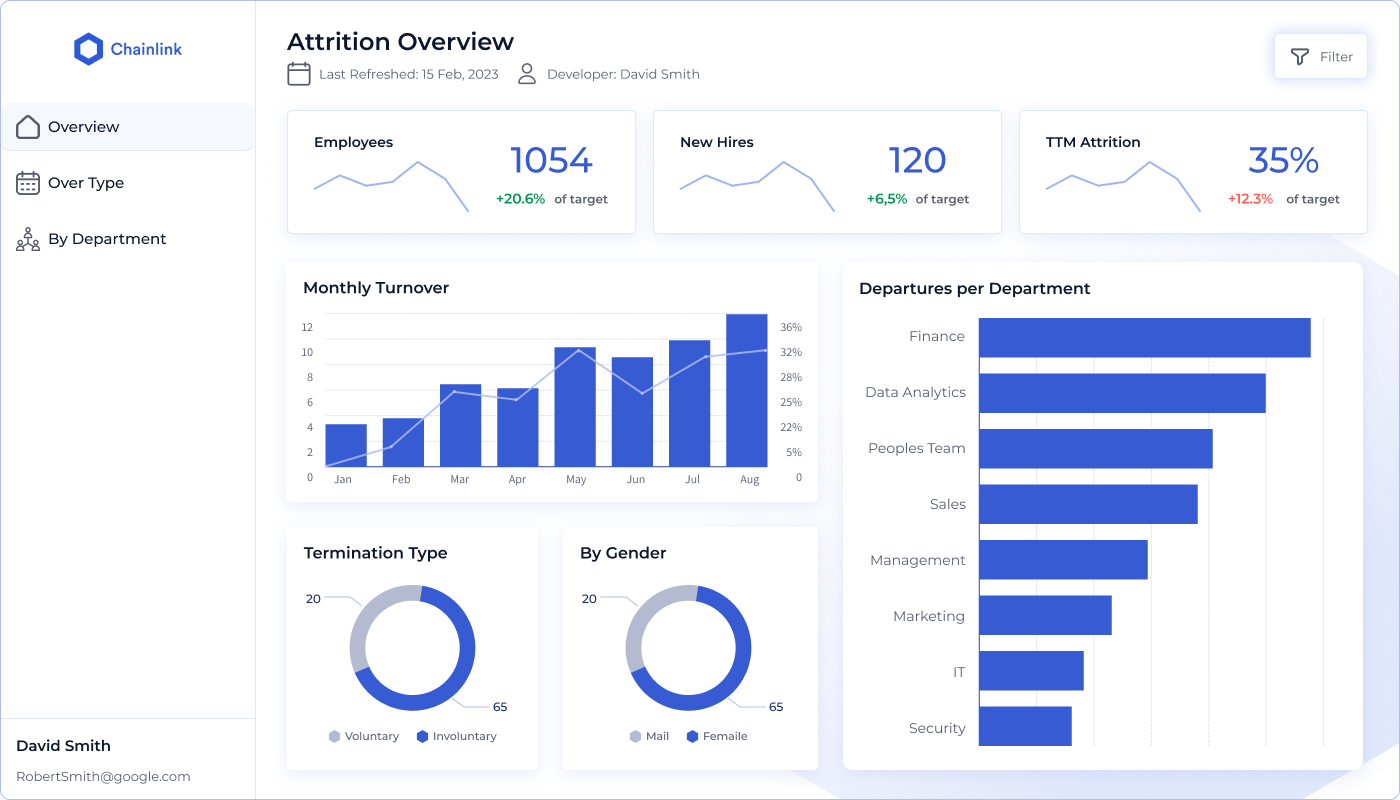Click the Attrition Overview heading
1400x800 pixels.
point(400,42)
